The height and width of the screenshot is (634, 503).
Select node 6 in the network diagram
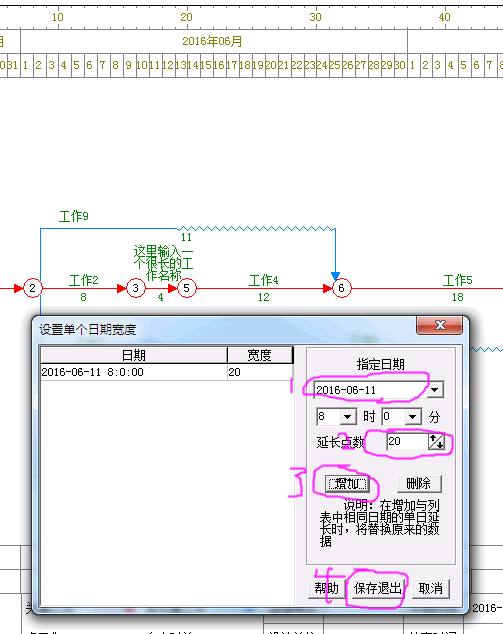point(342,288)
